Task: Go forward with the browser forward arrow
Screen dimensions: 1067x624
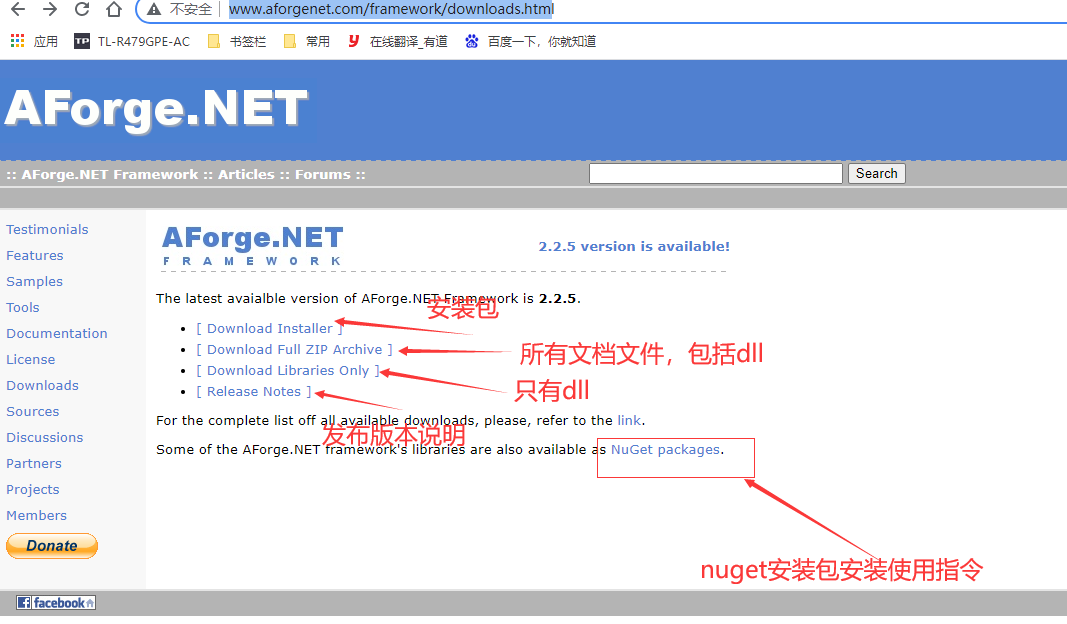Action: coord(50,9)
